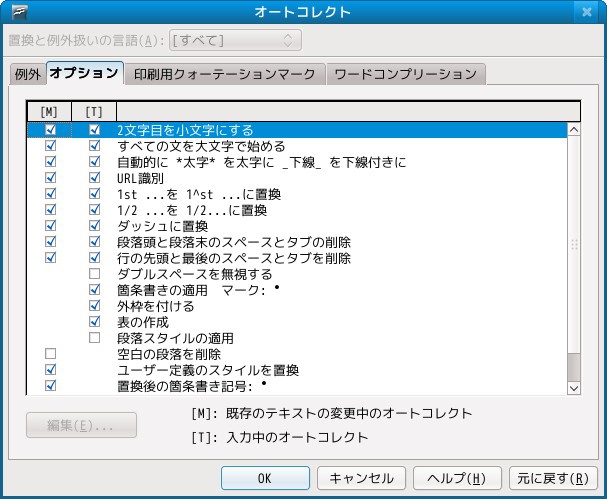607x499 pixels.
Task: Uncheck [T] for すべての文を大文字で始める
Action: pyautogui.click(x=95, y=146)
